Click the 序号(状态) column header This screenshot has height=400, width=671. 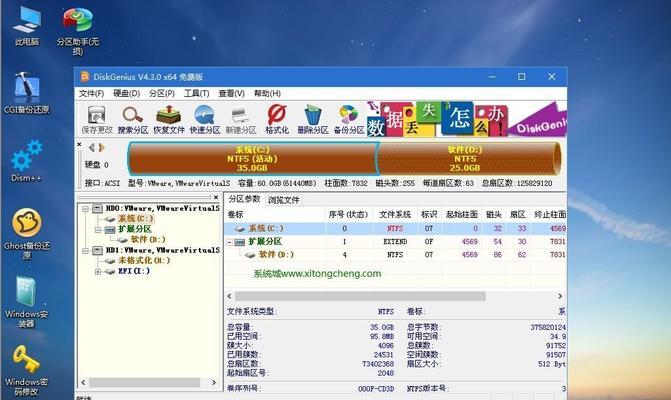(349, 215)
